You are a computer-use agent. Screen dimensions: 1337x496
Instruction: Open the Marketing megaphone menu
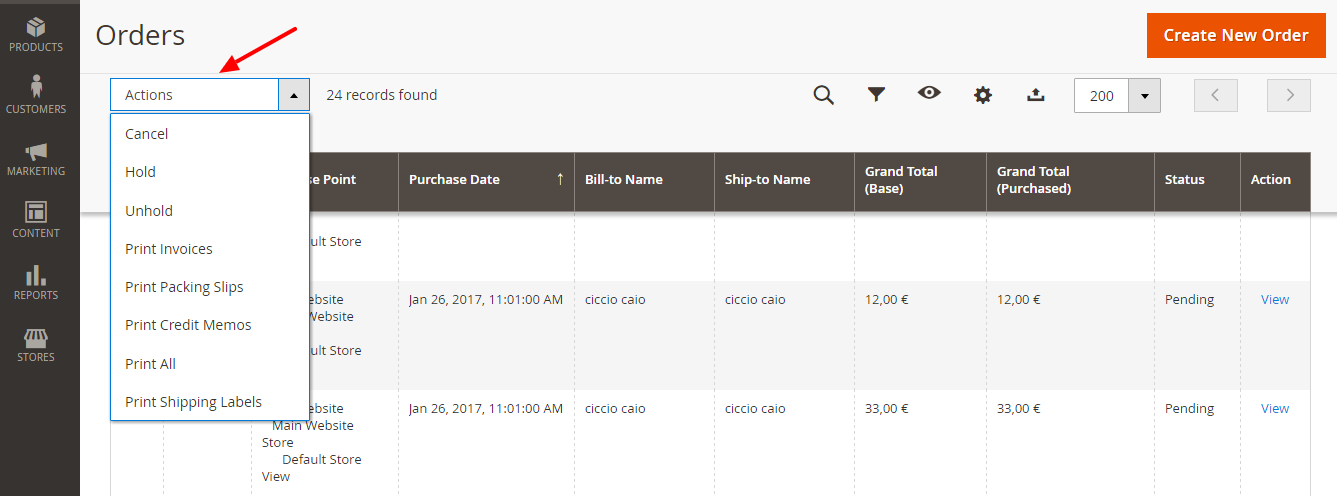pyautogui.click(x=36, y=157)
